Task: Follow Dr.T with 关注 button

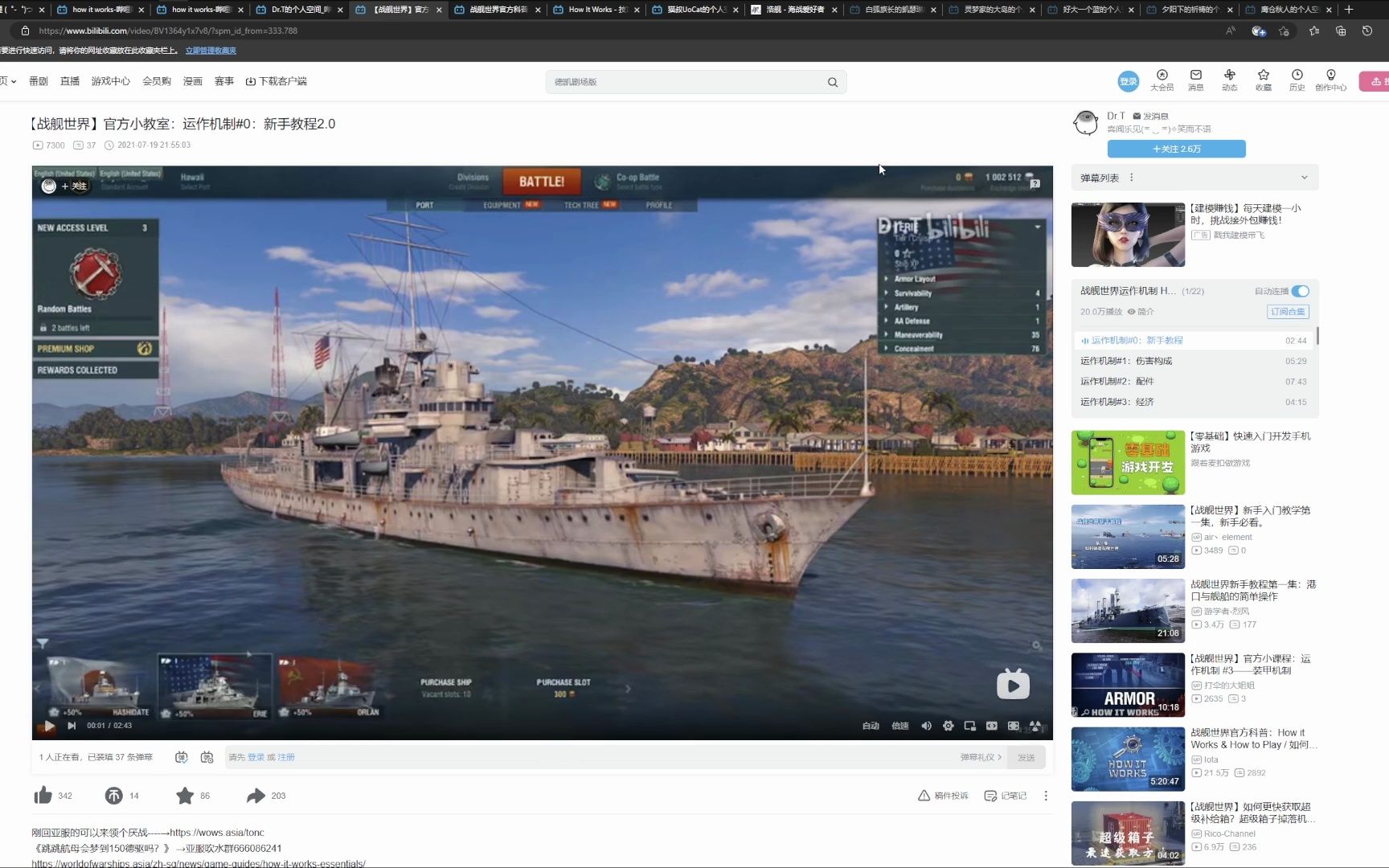Action: [x=1176, y=149]
